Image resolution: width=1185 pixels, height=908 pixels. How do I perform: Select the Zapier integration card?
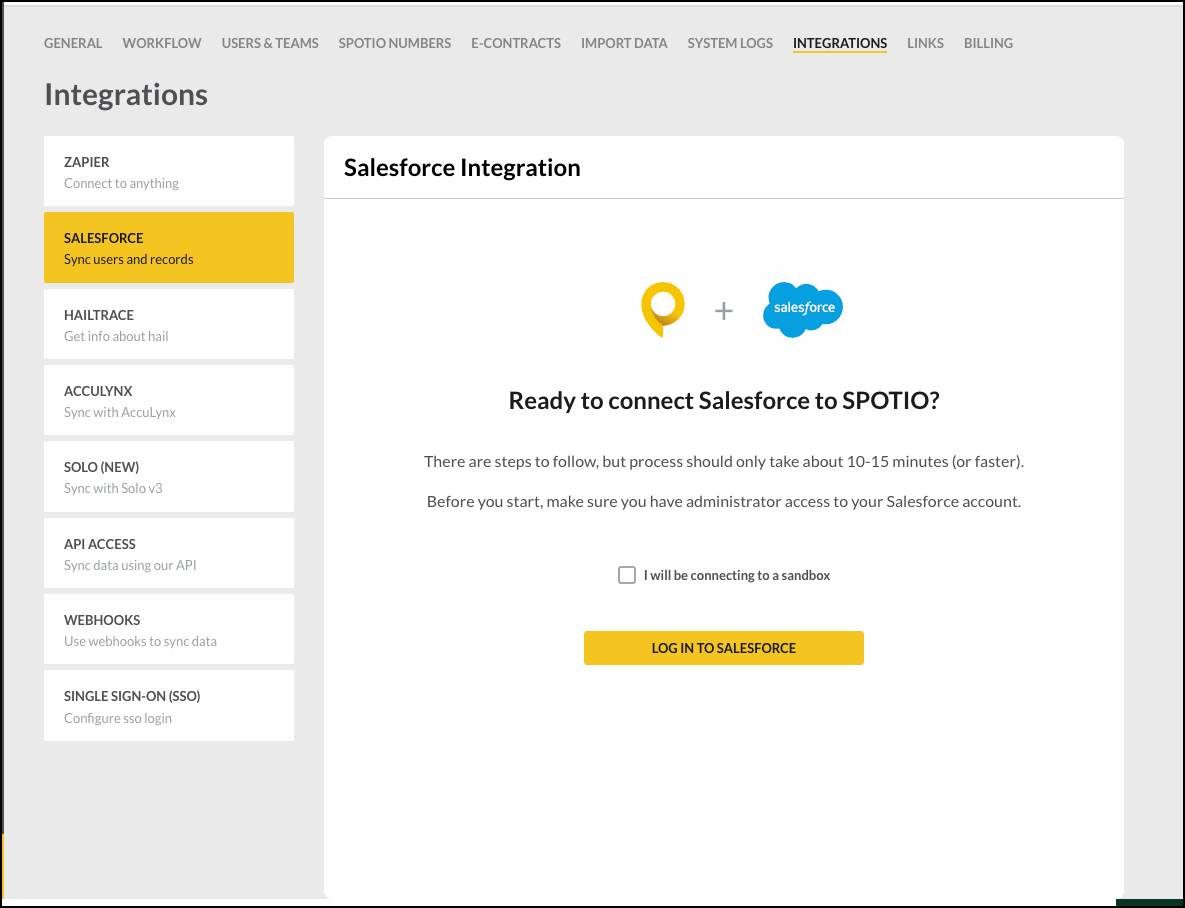click(x=169, y=171)
